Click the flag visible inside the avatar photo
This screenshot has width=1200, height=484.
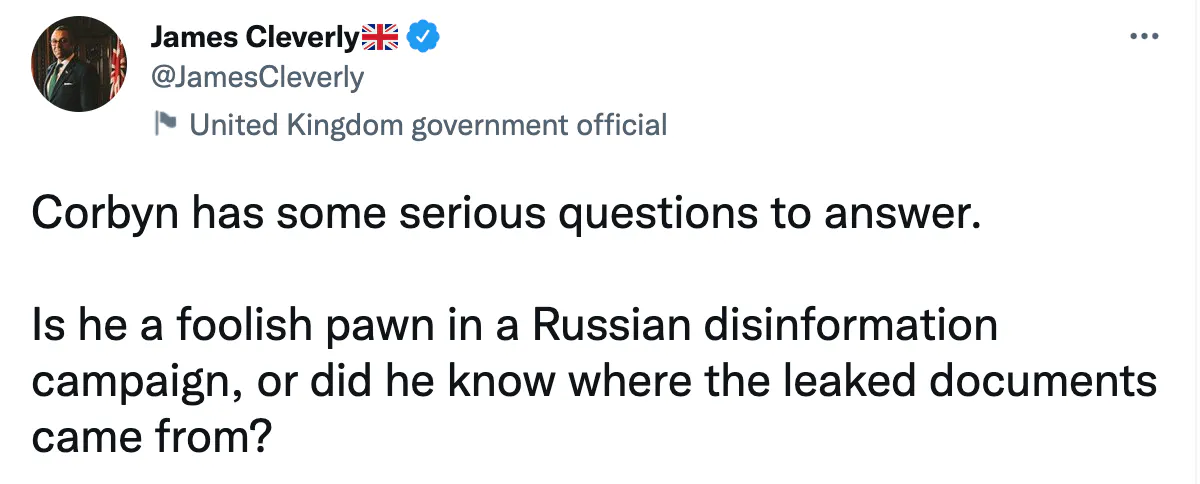(116, 66)
